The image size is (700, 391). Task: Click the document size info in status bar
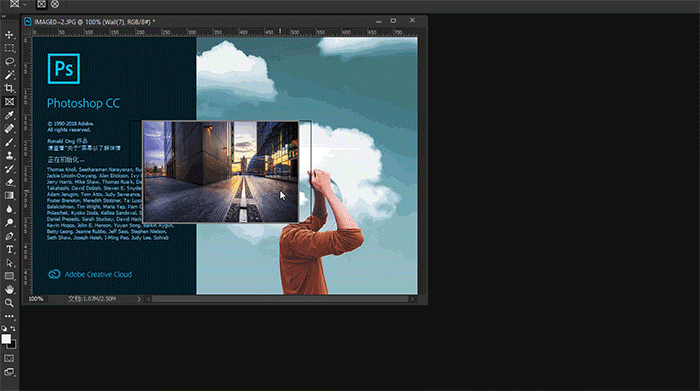point(92,299)
